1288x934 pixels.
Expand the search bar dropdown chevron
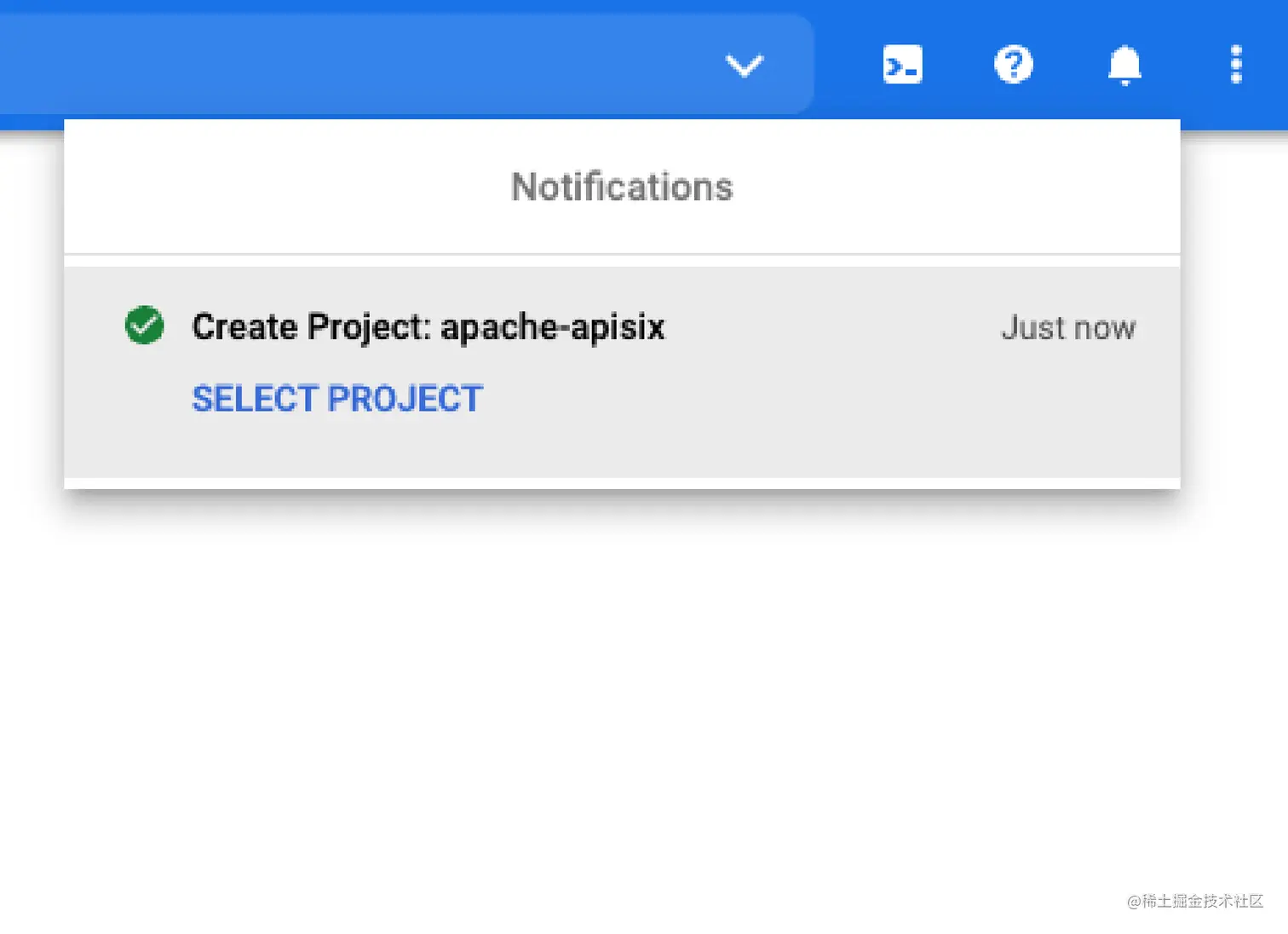pyautogui.click(x=744, y=65)
